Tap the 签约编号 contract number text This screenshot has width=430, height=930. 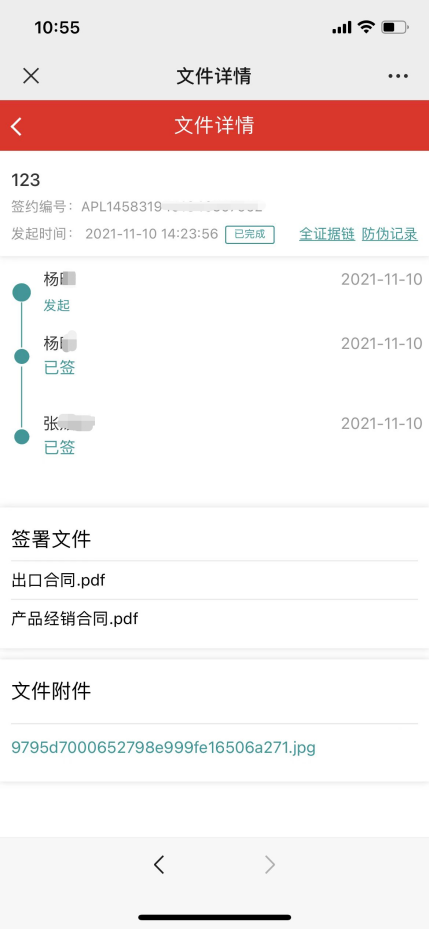pyautogui.click(x=138, y=207)
